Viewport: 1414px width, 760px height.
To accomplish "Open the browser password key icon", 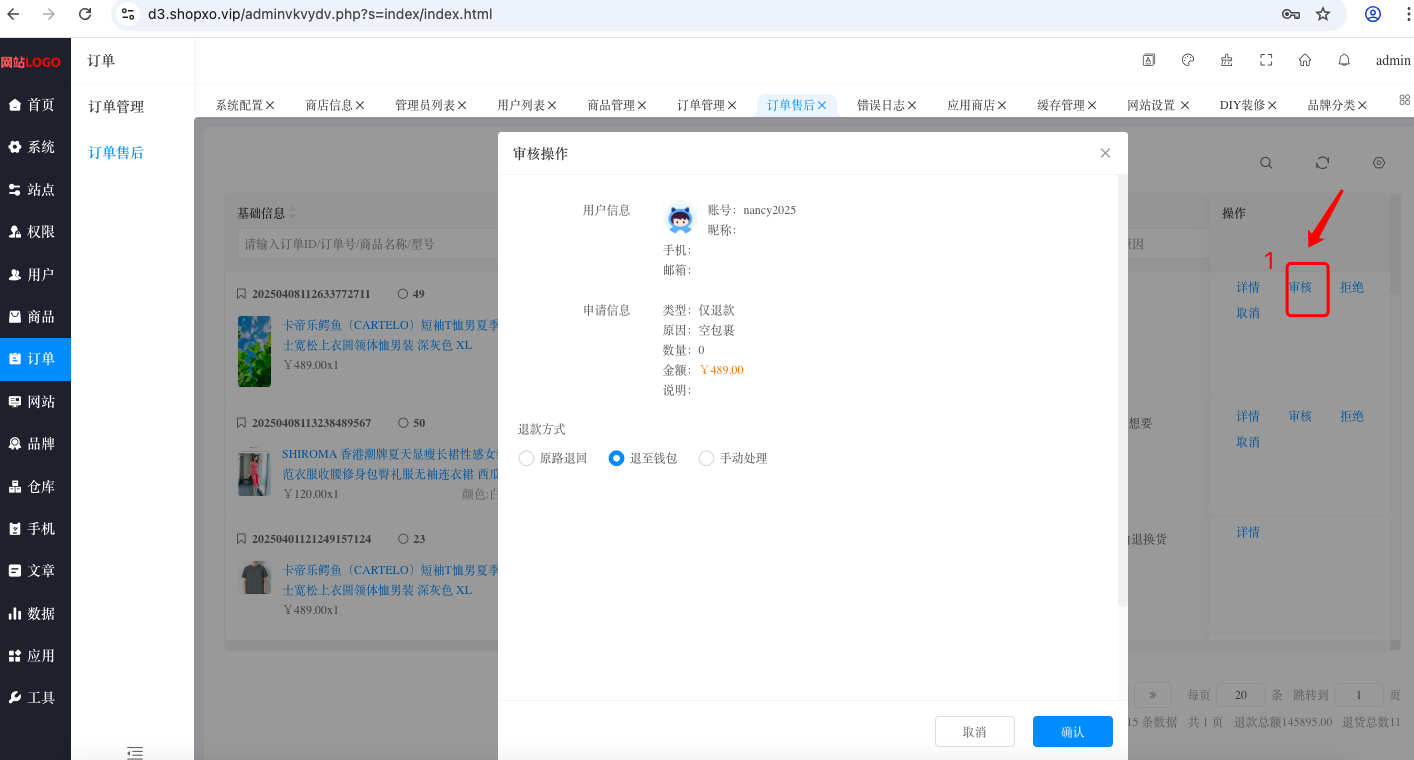I will click(x=1291, y=14).
